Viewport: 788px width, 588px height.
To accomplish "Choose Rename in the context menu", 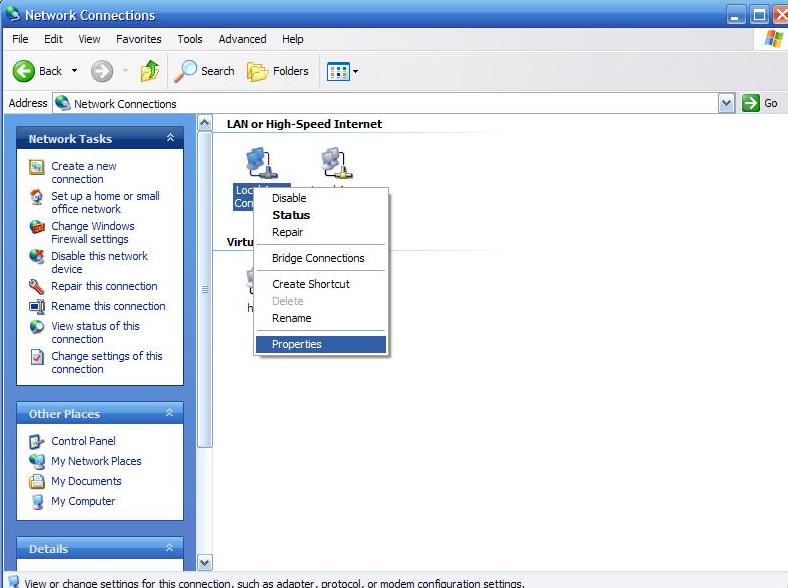I will pos(321,318).
